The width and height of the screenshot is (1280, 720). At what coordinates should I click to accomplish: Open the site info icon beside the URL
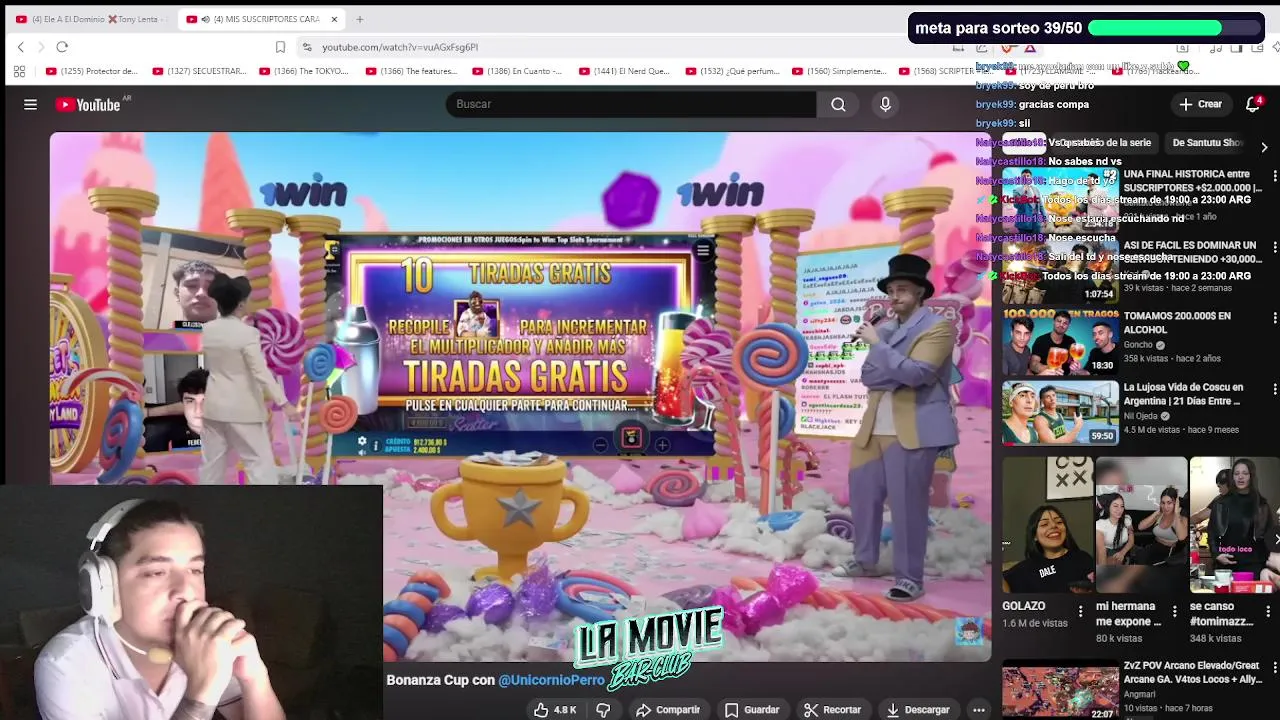(307, 47)
